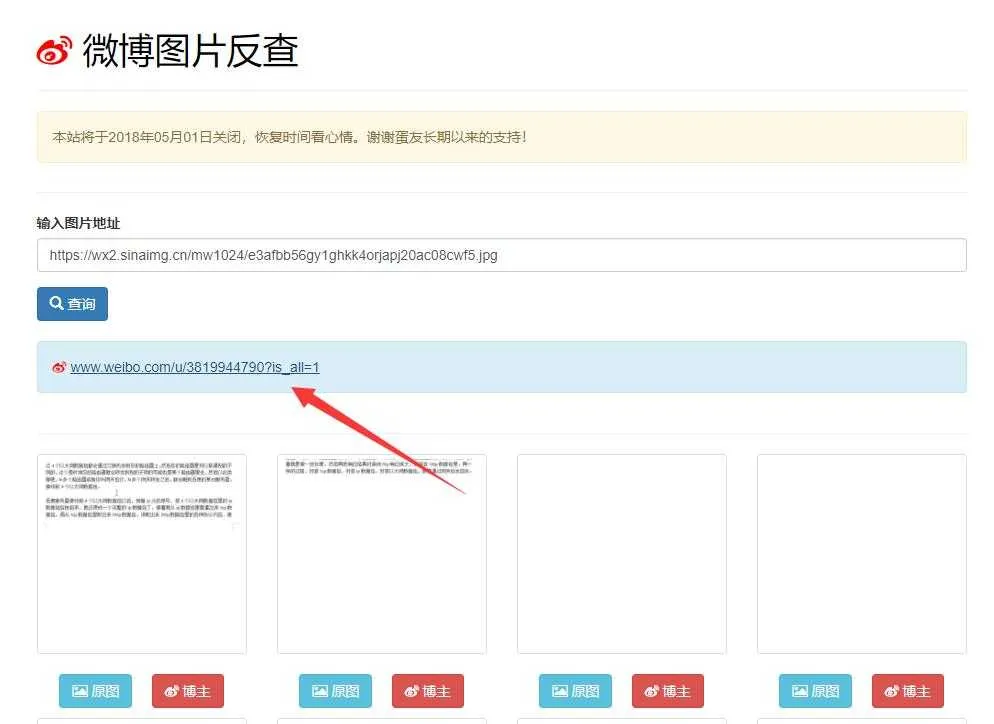Image resolution: width=994 pixels, height=724 pixels.
Task: Open the weibo.com user profile link
Action: coord(194,367)
